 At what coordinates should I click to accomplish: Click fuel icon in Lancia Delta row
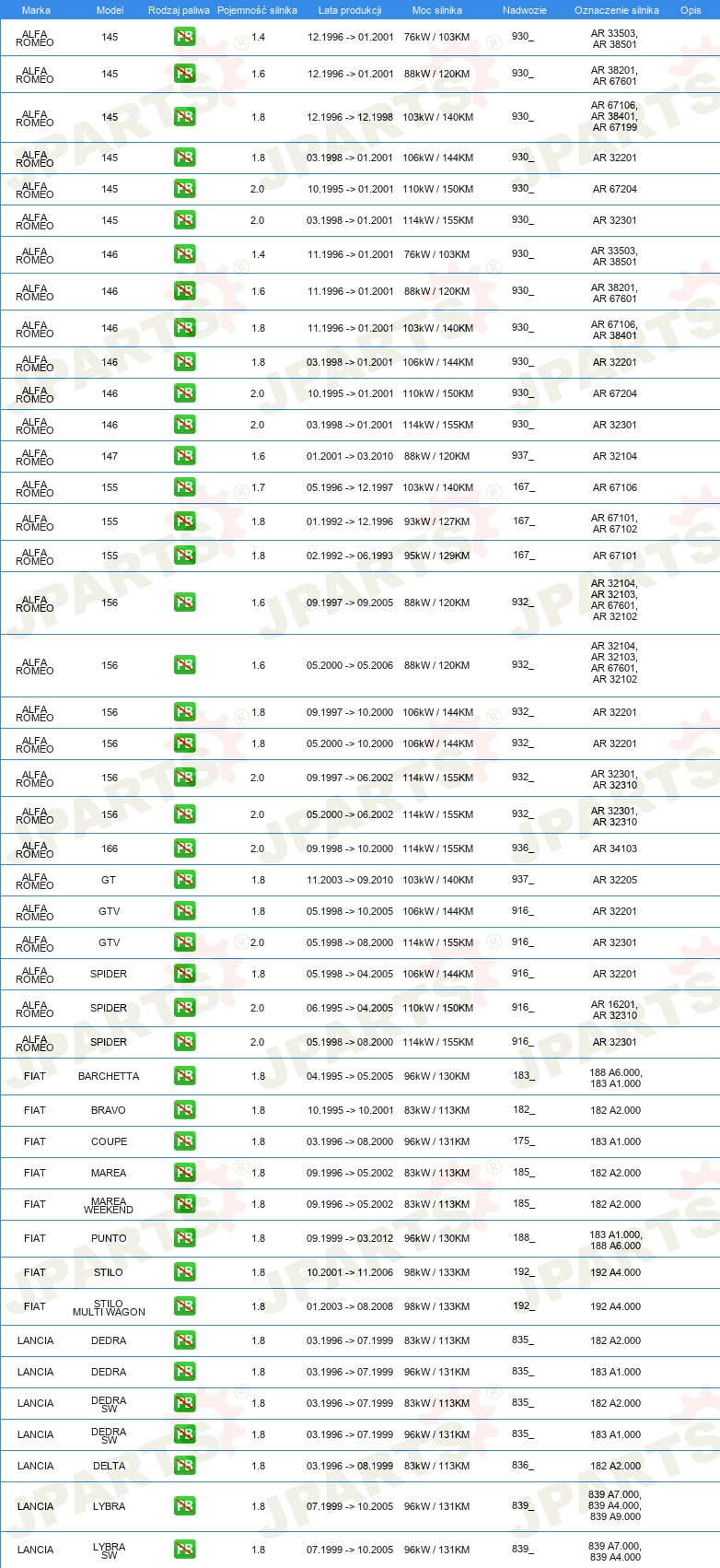tap(185, 1467)
